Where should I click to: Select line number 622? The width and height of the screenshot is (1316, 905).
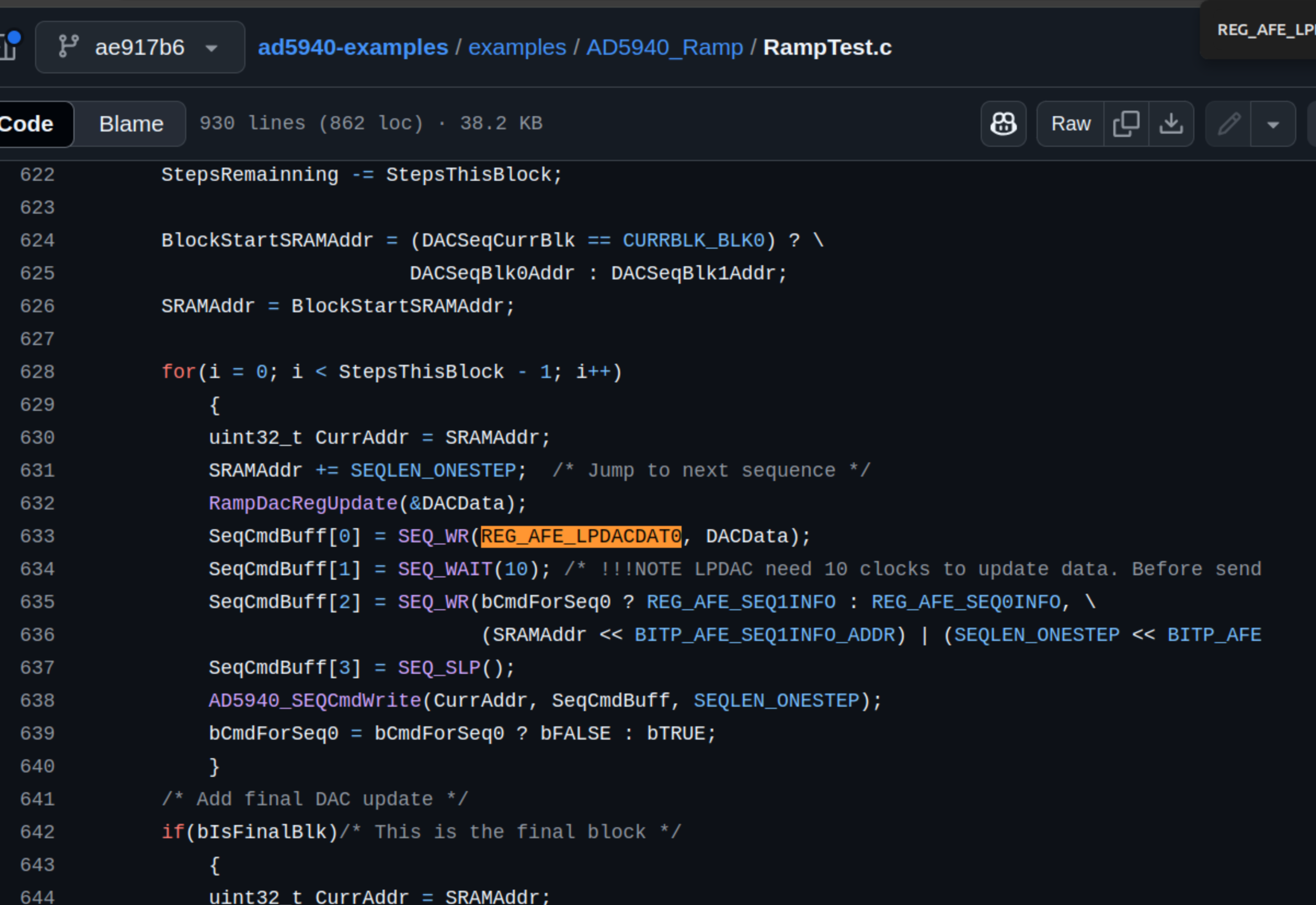click(37, 175)
